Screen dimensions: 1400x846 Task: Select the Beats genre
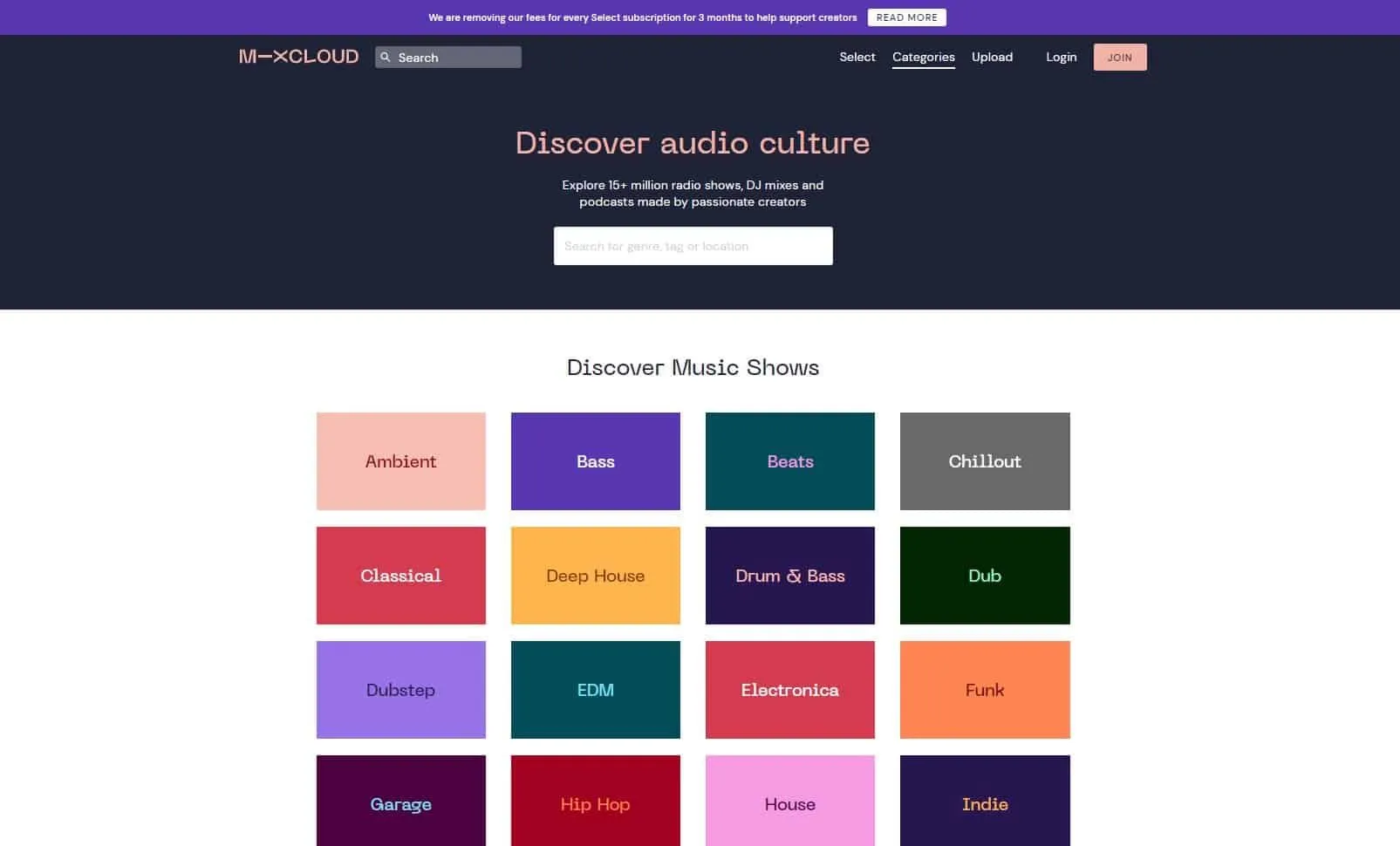(x=789, y=461)
